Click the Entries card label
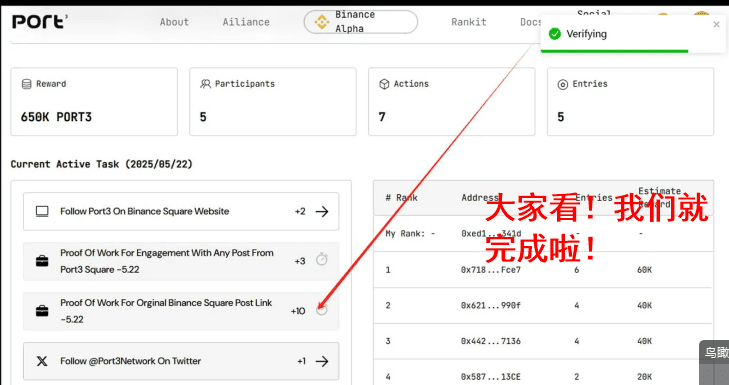Screen dimensions: 729x385 point(590,84)
